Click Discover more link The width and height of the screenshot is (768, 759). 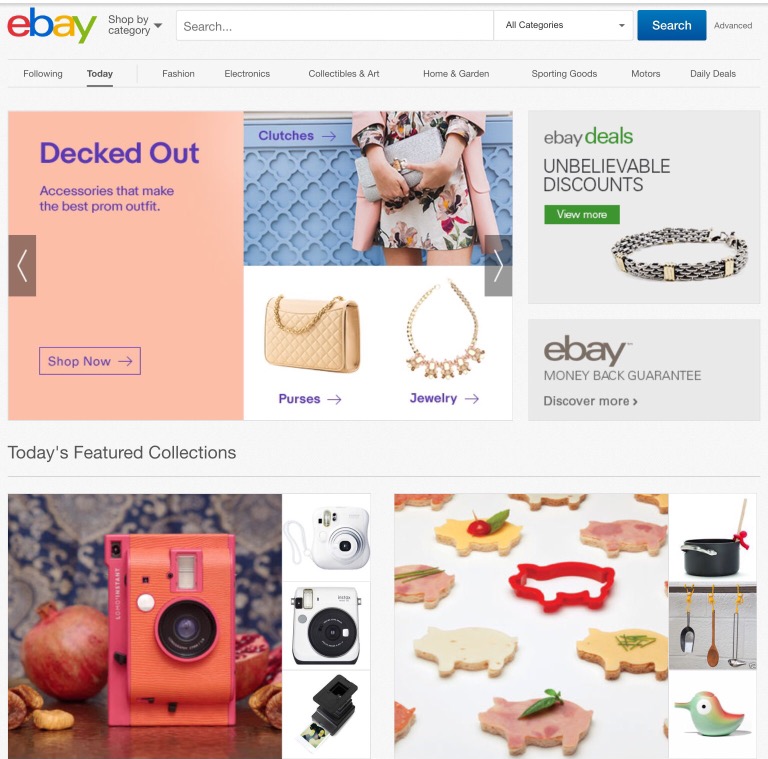point(590,401)
